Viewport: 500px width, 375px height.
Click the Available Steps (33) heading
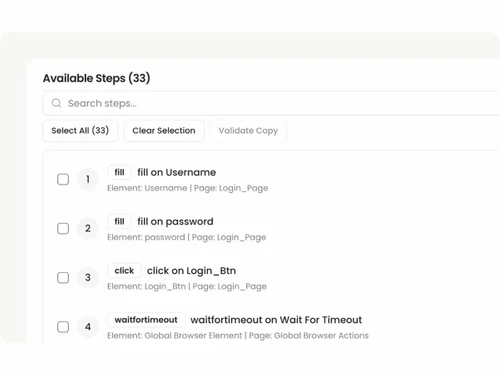(96, 78)
